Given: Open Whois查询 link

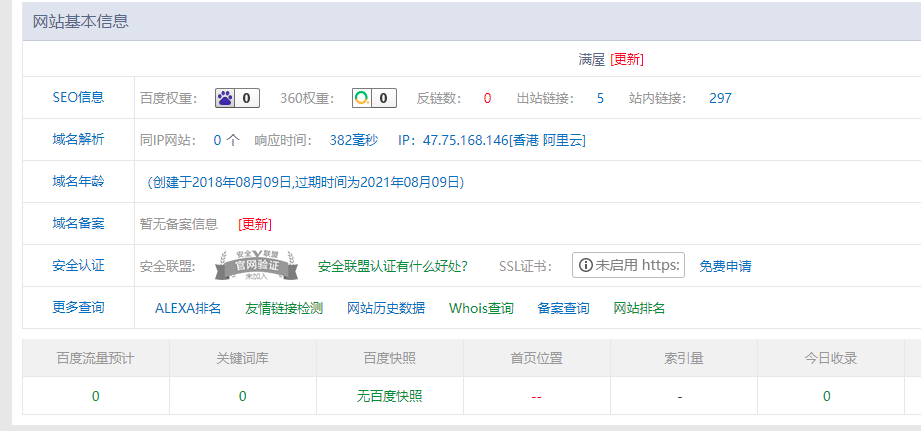Looking at the screenshot, I should [x=481, y=308].
